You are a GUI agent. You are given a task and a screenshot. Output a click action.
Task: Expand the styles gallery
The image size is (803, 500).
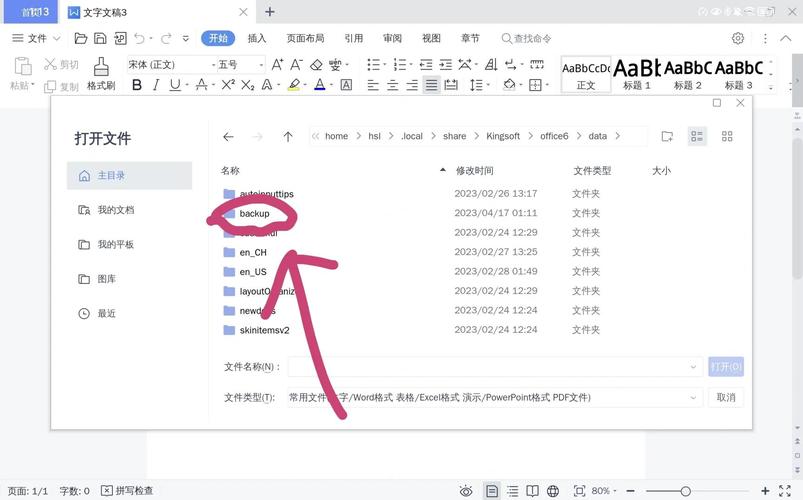[x=771, y=88]
